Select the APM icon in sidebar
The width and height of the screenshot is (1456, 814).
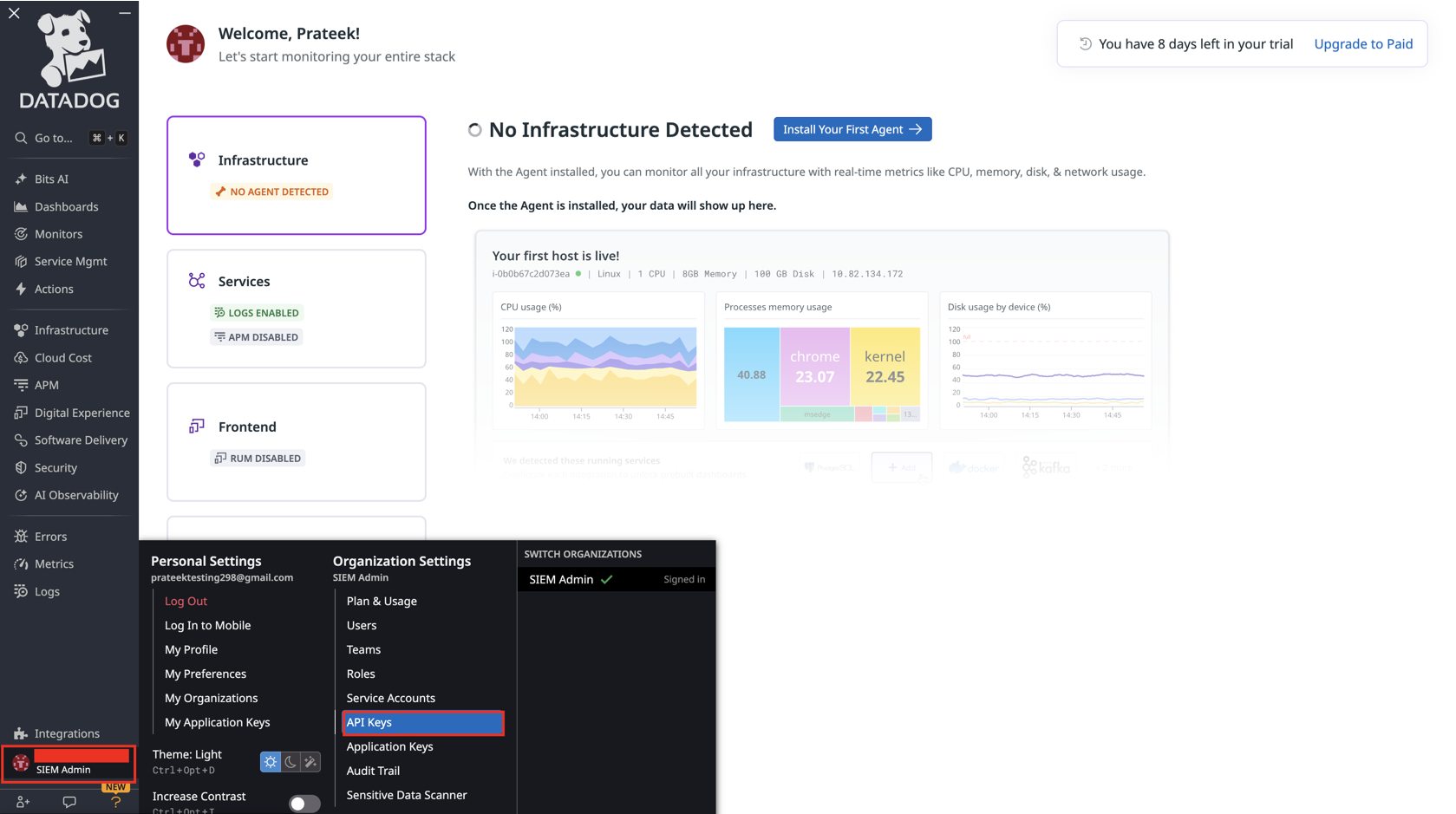coord(21,385)
